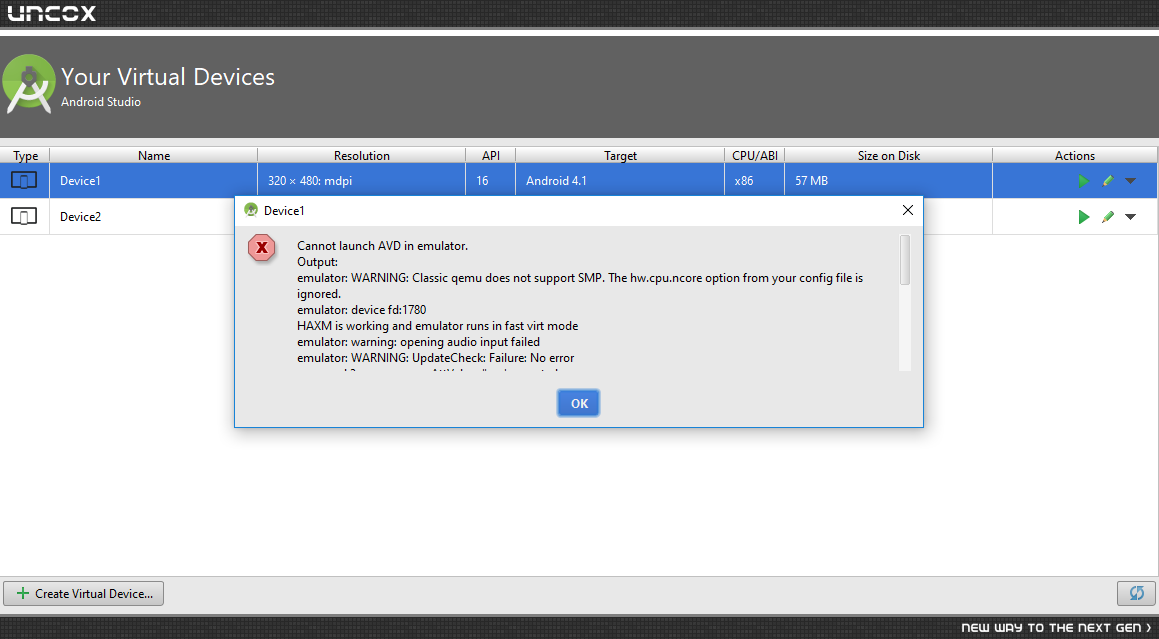Click 'NEW WAY TO THE NEXT GEN' footer link
This screenshot has width=1159, height=639.
1056,627
